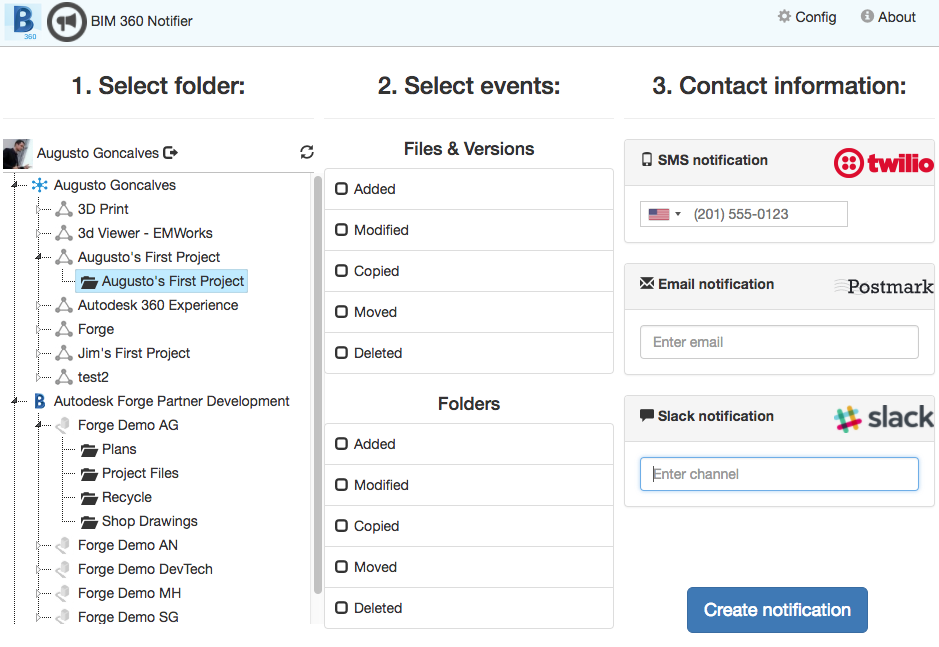This screenshot has height=647, width=939.
Task: Click the BIM 360 logo in the header
Action: coord(23,21)
